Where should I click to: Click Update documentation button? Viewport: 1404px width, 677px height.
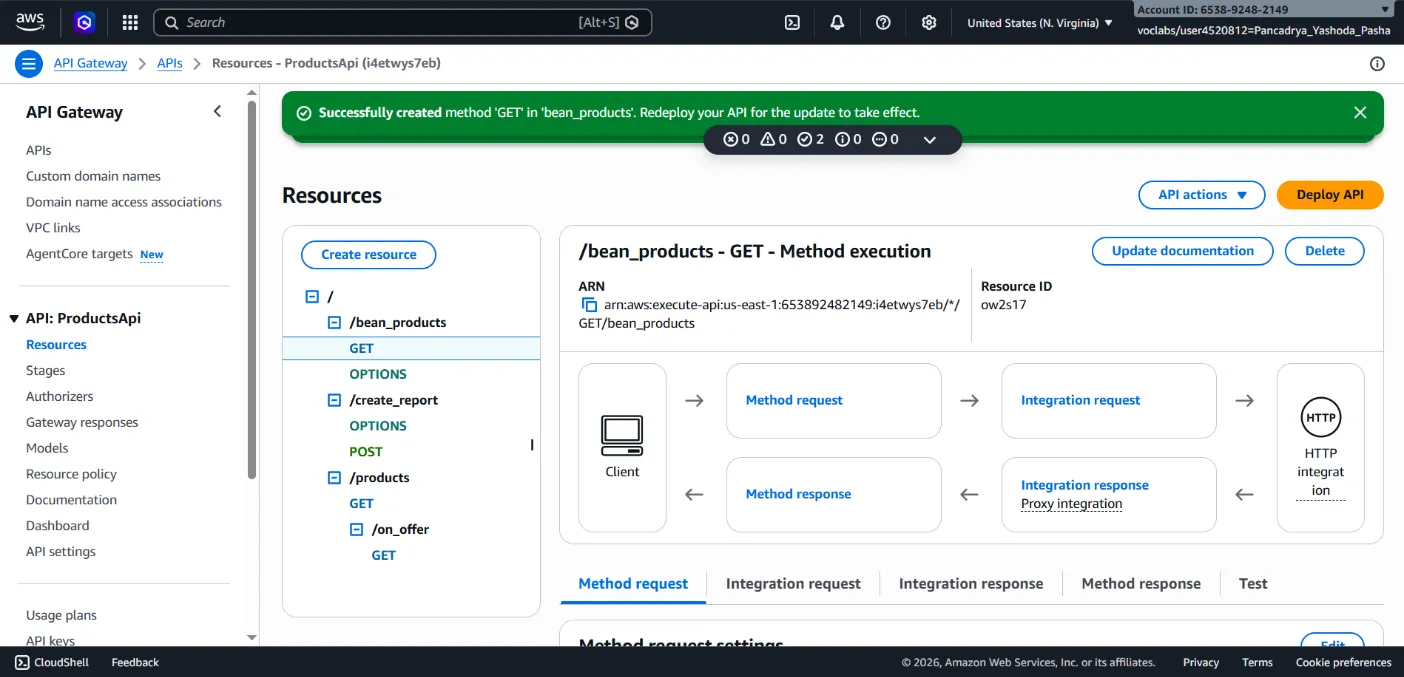1182,251
